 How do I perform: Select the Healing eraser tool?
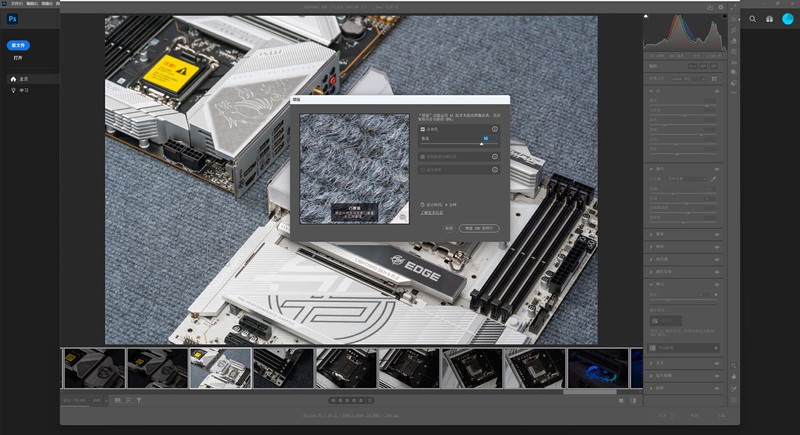click(734, 41)
